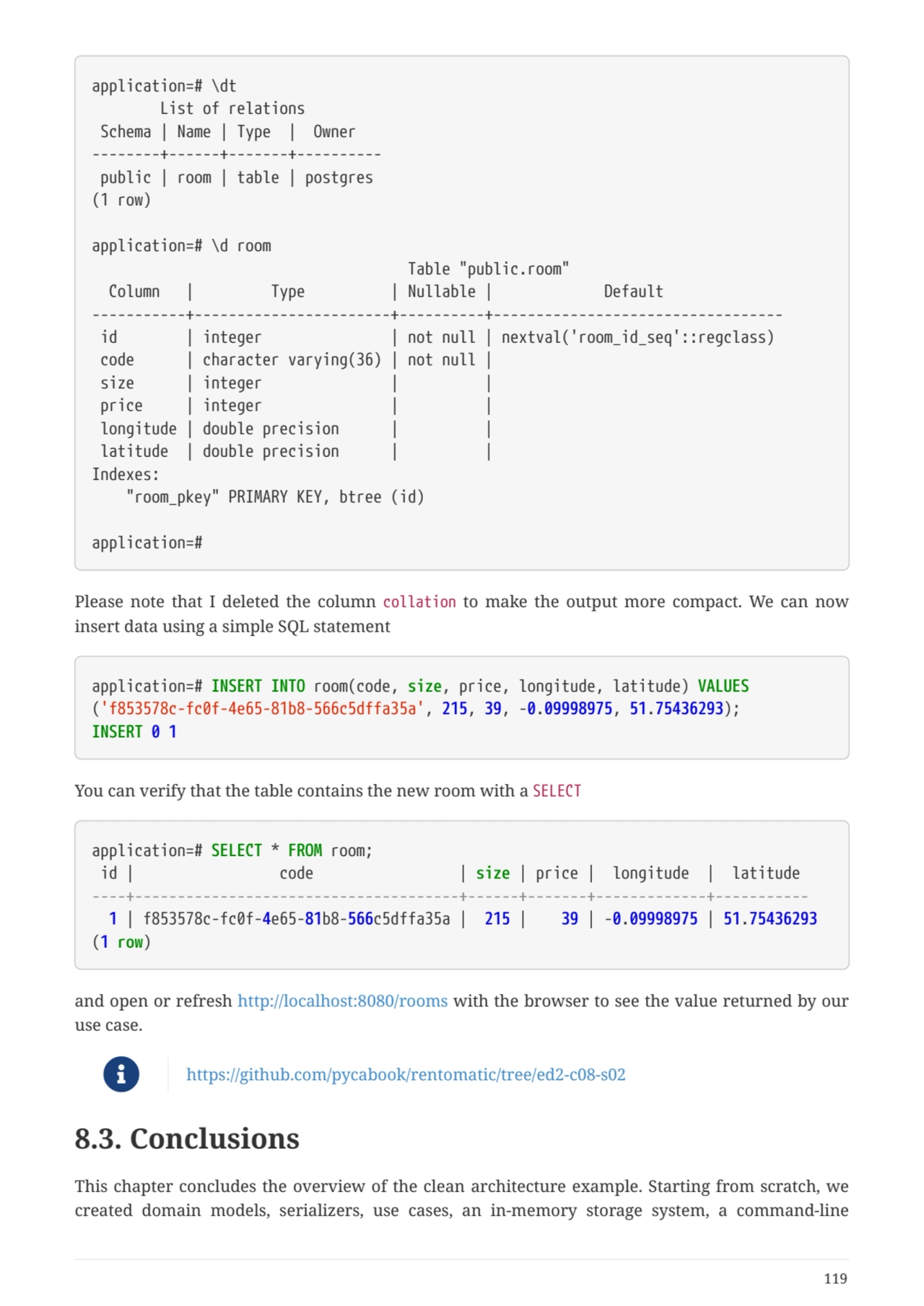Click the '\dt' command line
This screenshot has width=924, height=1306.
click(x=164, y=86)
